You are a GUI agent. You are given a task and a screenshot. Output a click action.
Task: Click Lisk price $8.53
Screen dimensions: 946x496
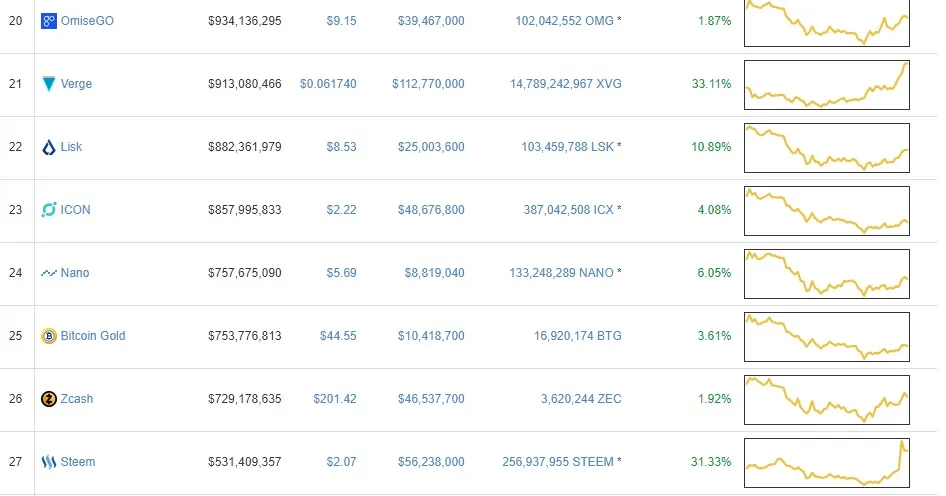(x=341, y=147)
